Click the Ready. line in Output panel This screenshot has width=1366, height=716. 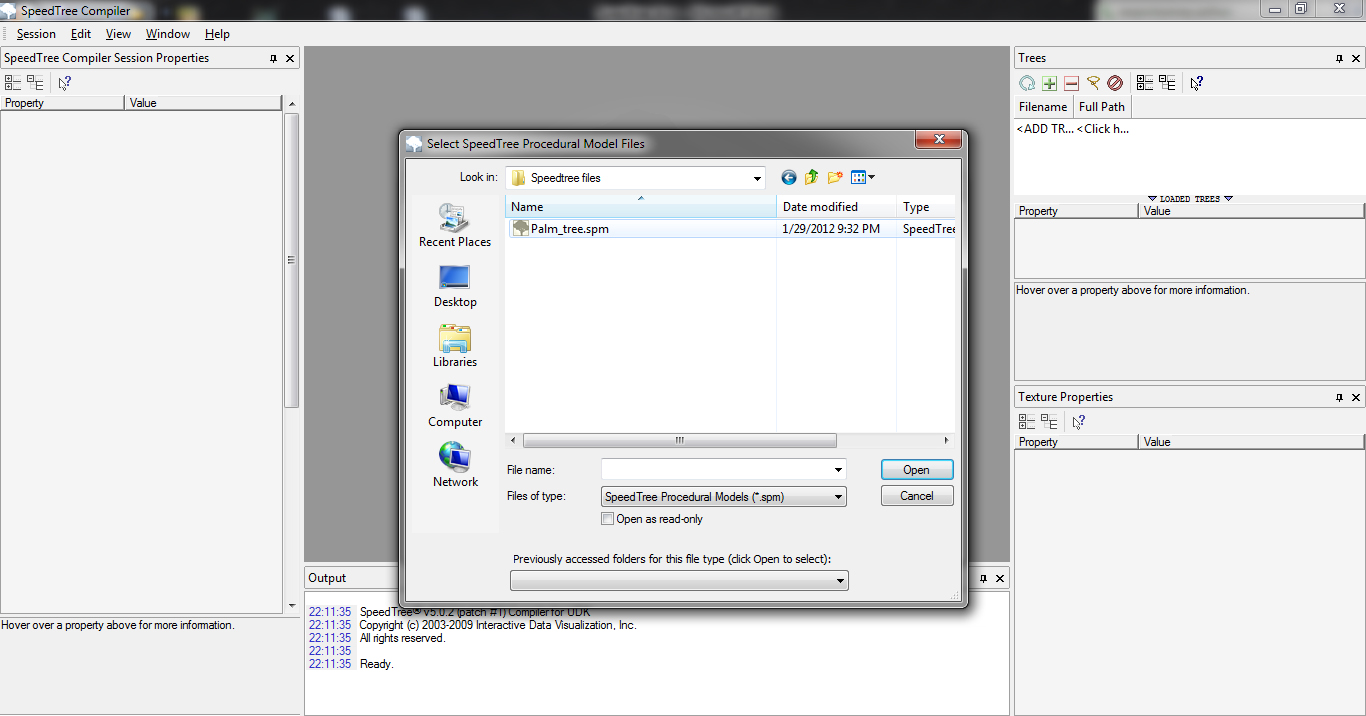pyautogui.click(x=377, y=664)
